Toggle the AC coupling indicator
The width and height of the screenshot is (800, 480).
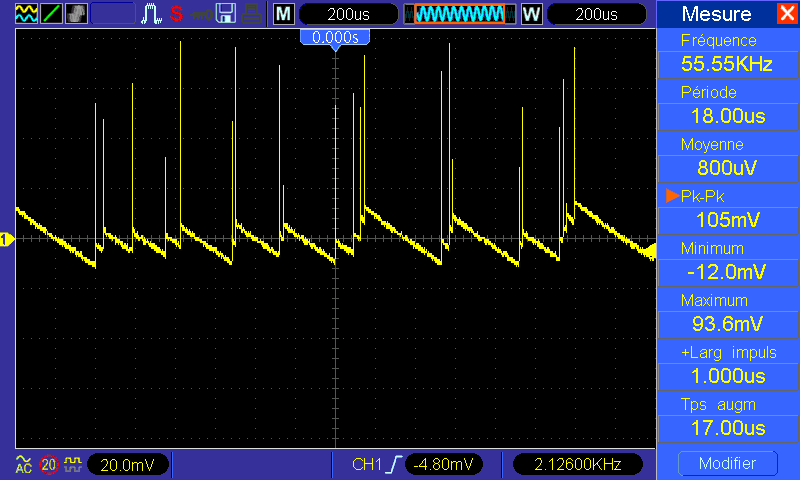pos(24,464)
